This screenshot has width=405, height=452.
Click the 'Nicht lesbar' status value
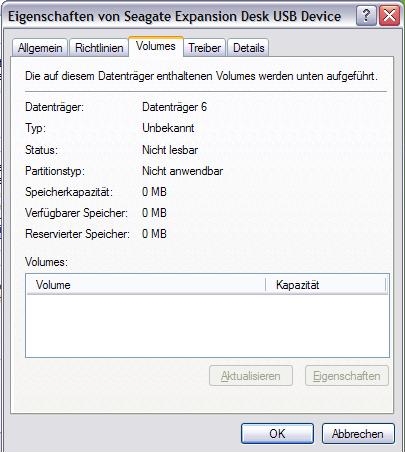pos(170,150)
